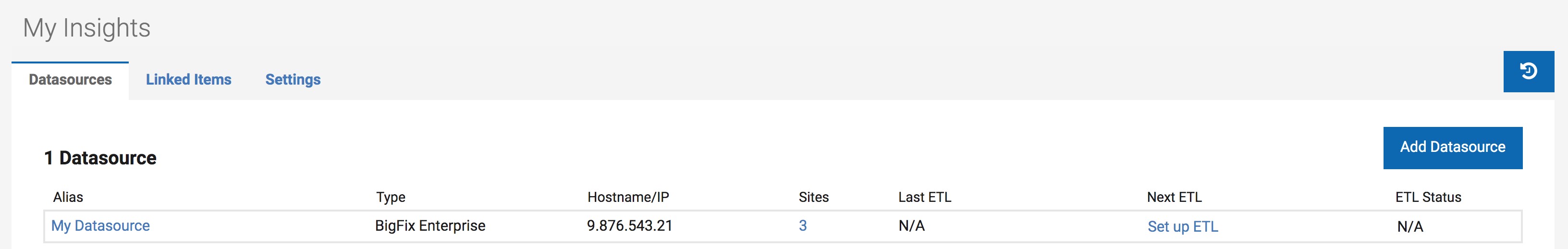
Task: Open the My Datasource link
Action: tap(100, 226)
